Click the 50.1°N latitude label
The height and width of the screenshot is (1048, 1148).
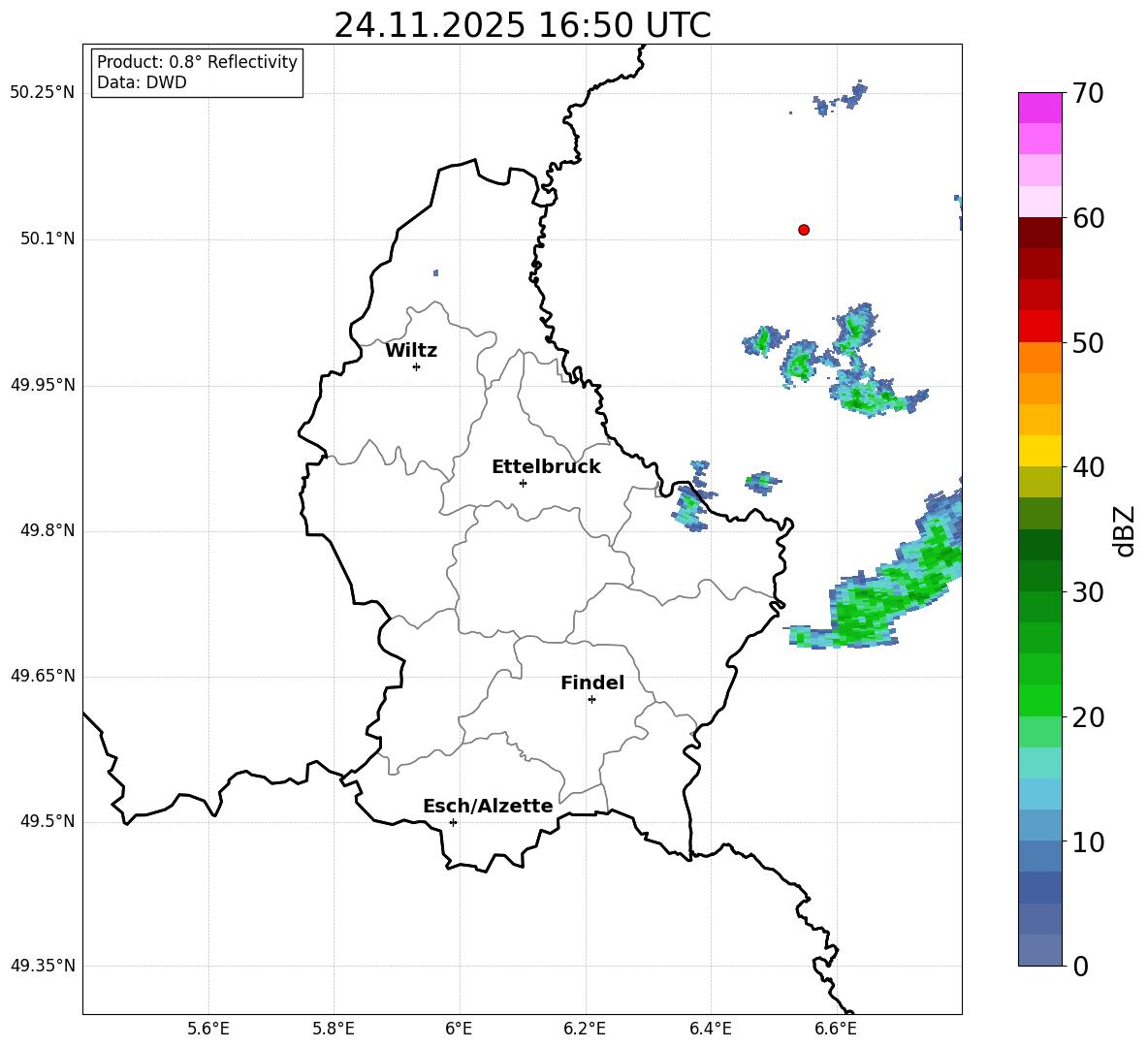[48, 238]
